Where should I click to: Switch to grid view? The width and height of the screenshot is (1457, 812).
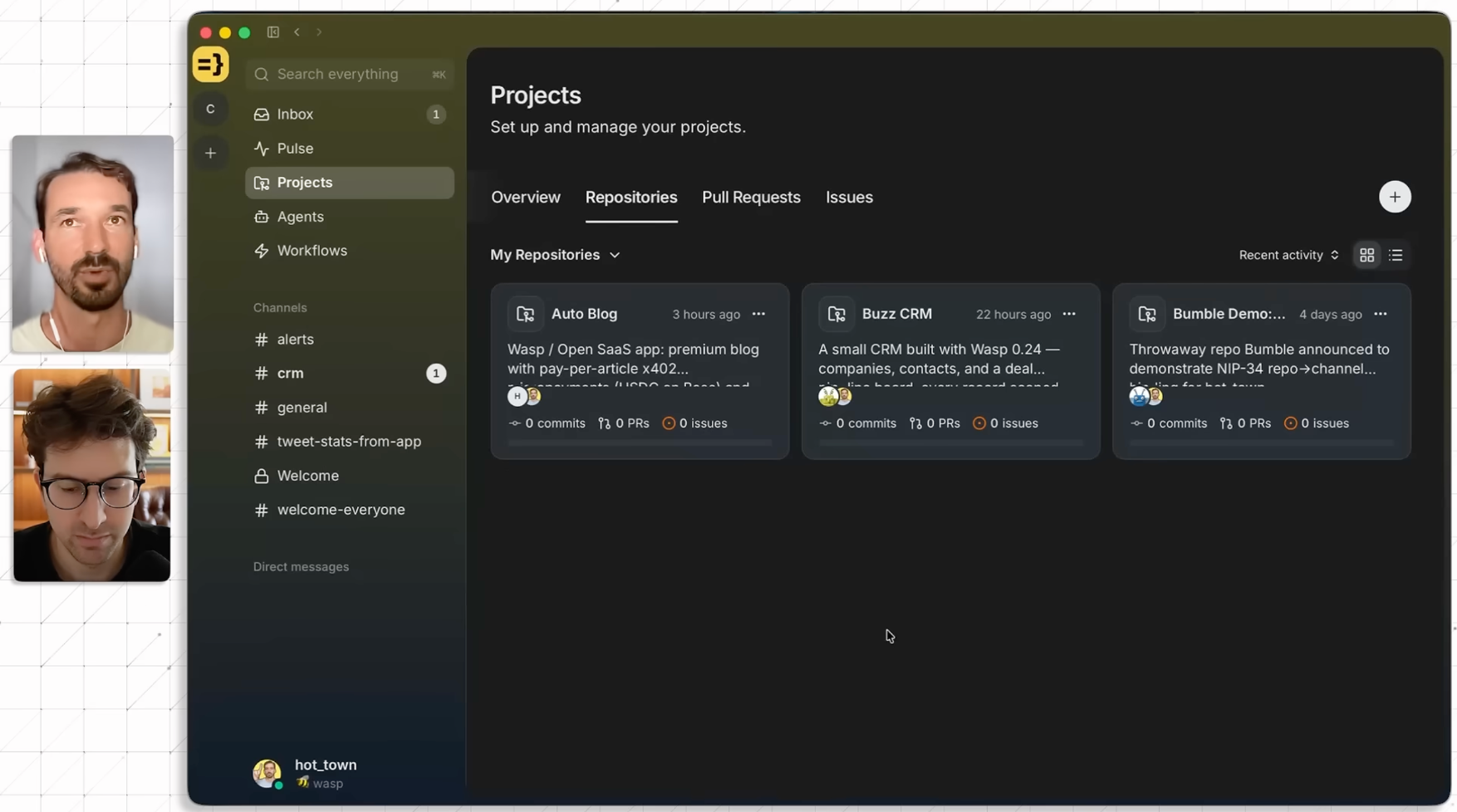click(1366, 255)
